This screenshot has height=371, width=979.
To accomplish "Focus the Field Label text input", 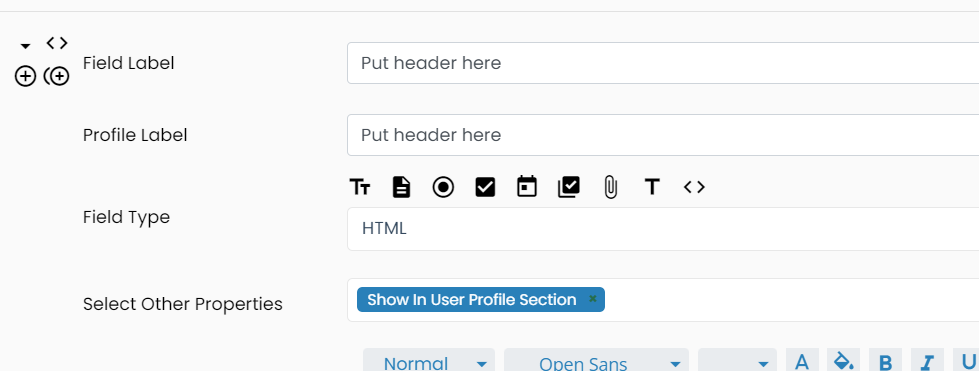I will (x=663, y=63).
